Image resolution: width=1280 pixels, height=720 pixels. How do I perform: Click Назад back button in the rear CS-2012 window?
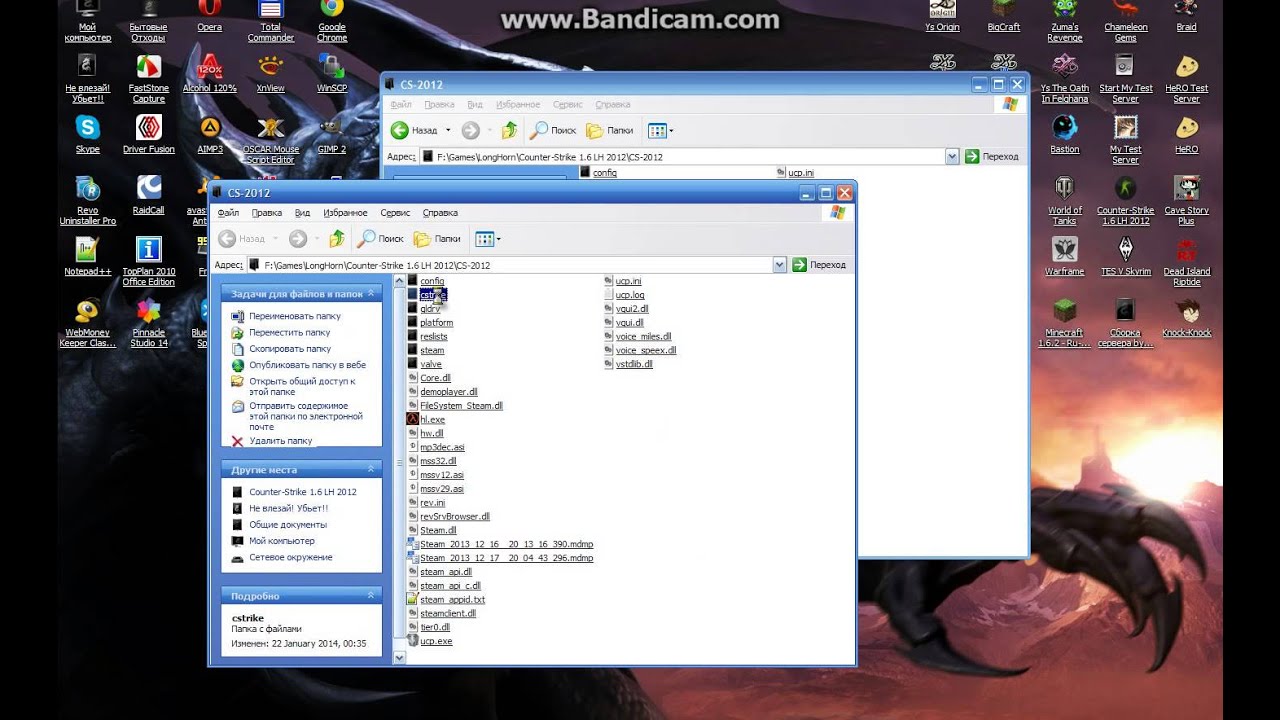414,130
